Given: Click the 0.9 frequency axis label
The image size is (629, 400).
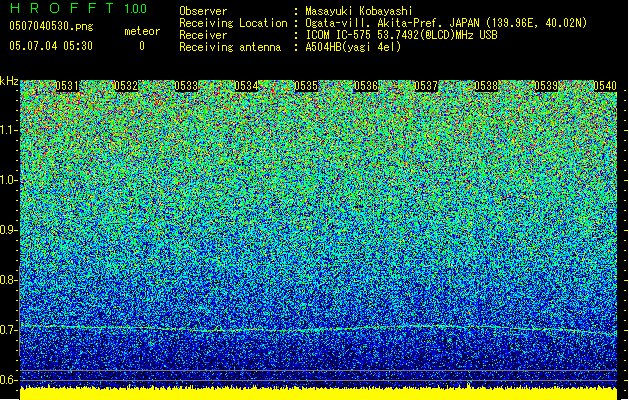Looking at the screenshot, I should [8, 230].
